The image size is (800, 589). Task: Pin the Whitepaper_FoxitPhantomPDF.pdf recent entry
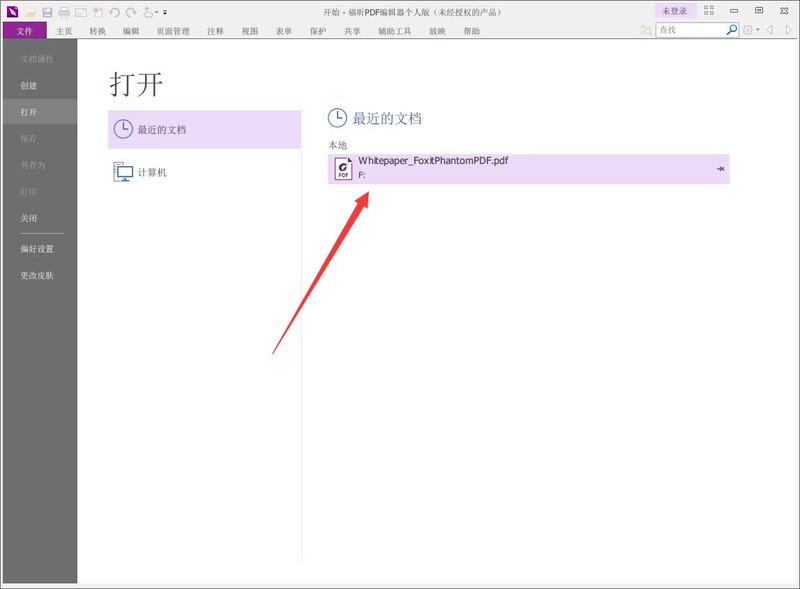tap(720, 169)
